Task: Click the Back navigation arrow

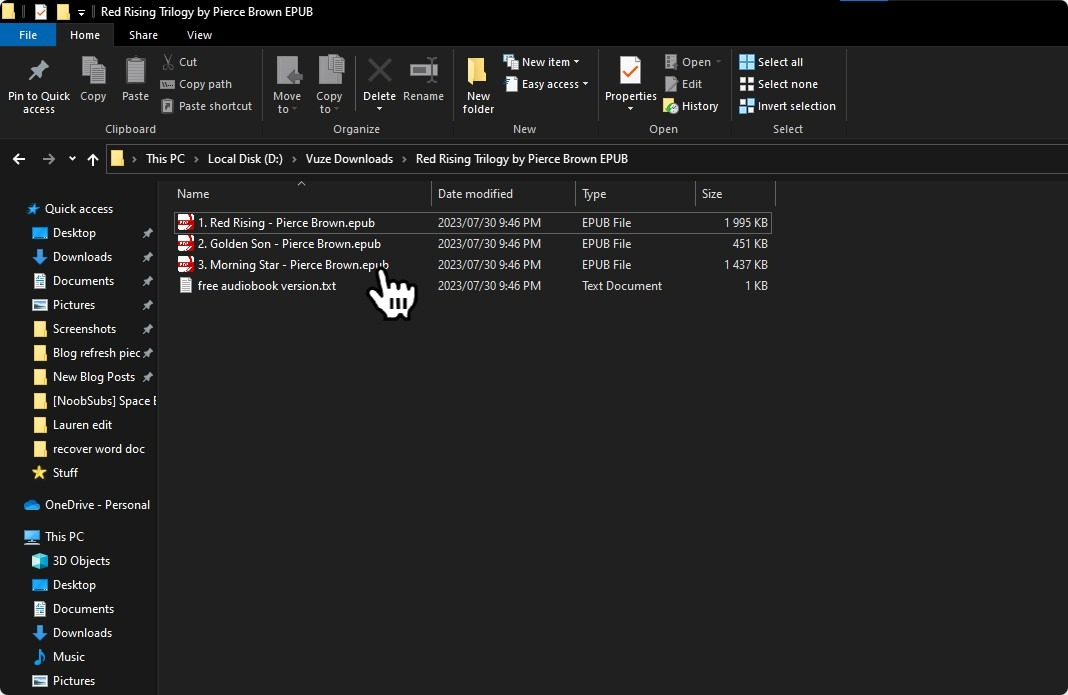Action: 19,159
